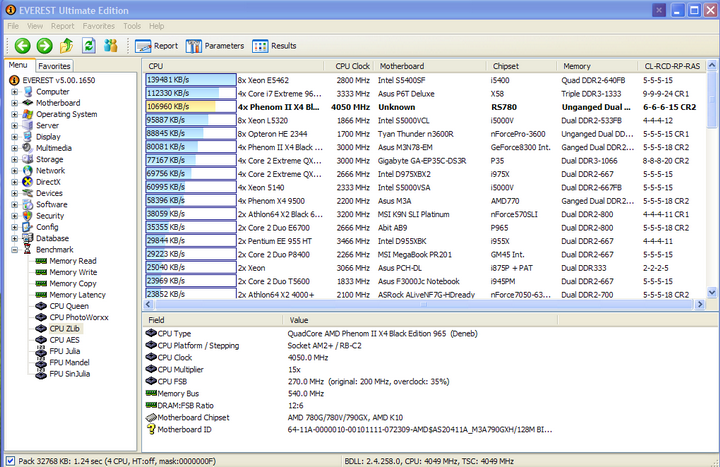Expand the Network tree node
This screenshot has width=720, height=467.
click(x=15, y=170)
